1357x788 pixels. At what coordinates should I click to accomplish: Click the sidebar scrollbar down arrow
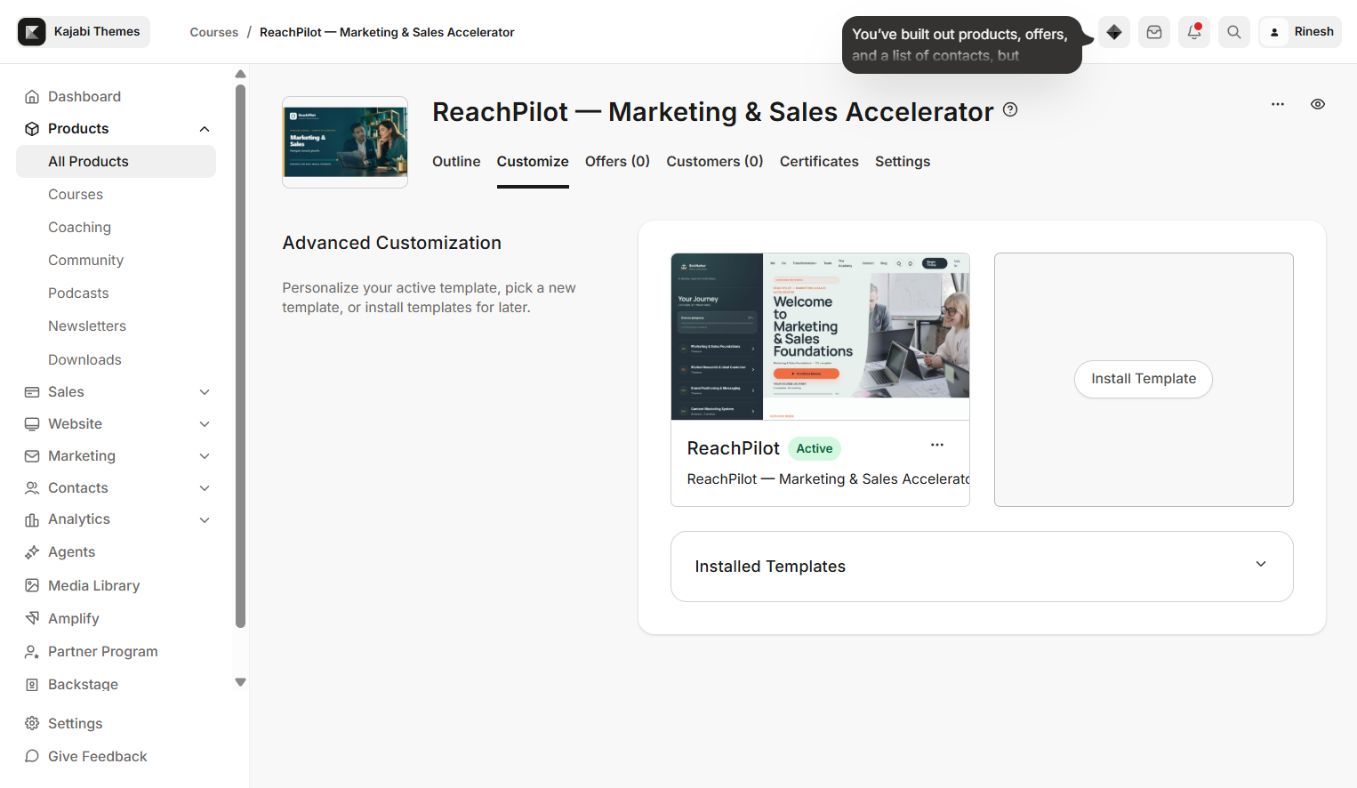click(x=240, y=682)
